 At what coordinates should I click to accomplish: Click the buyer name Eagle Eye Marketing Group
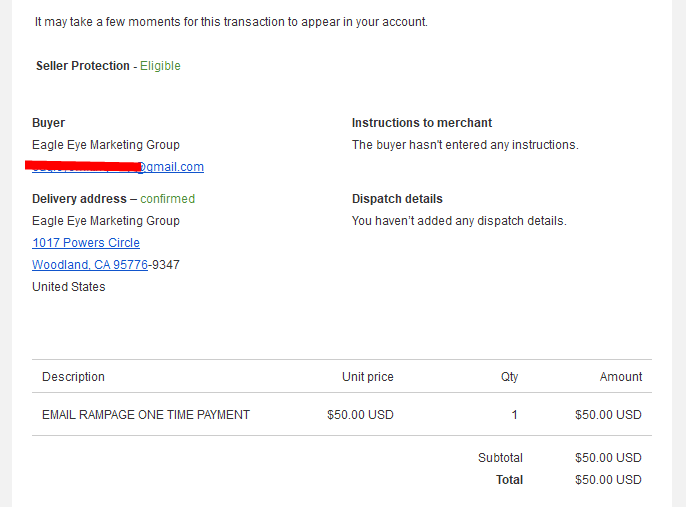tap(106, 145)
